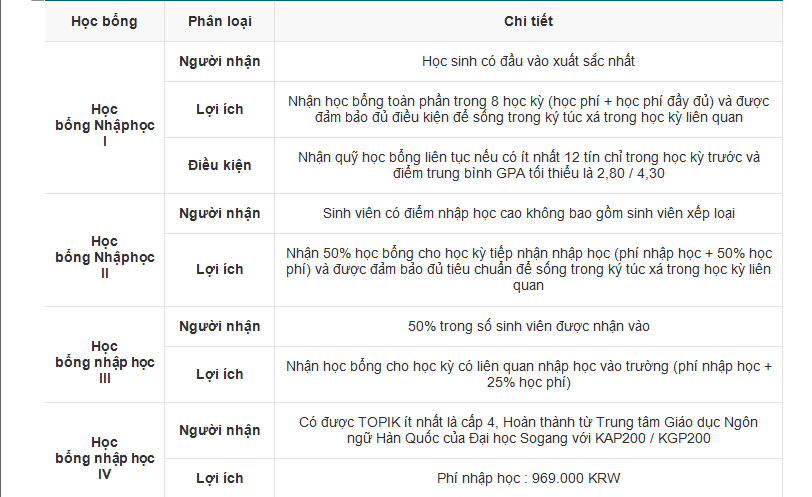Click the "Điều kiện" category cell
812x497 pixels.
coord(219,165)
